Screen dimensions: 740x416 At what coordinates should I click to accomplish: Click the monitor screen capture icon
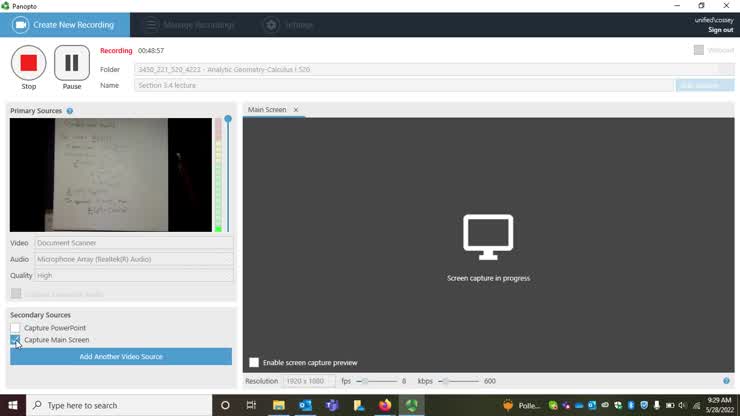coord(488,237)
